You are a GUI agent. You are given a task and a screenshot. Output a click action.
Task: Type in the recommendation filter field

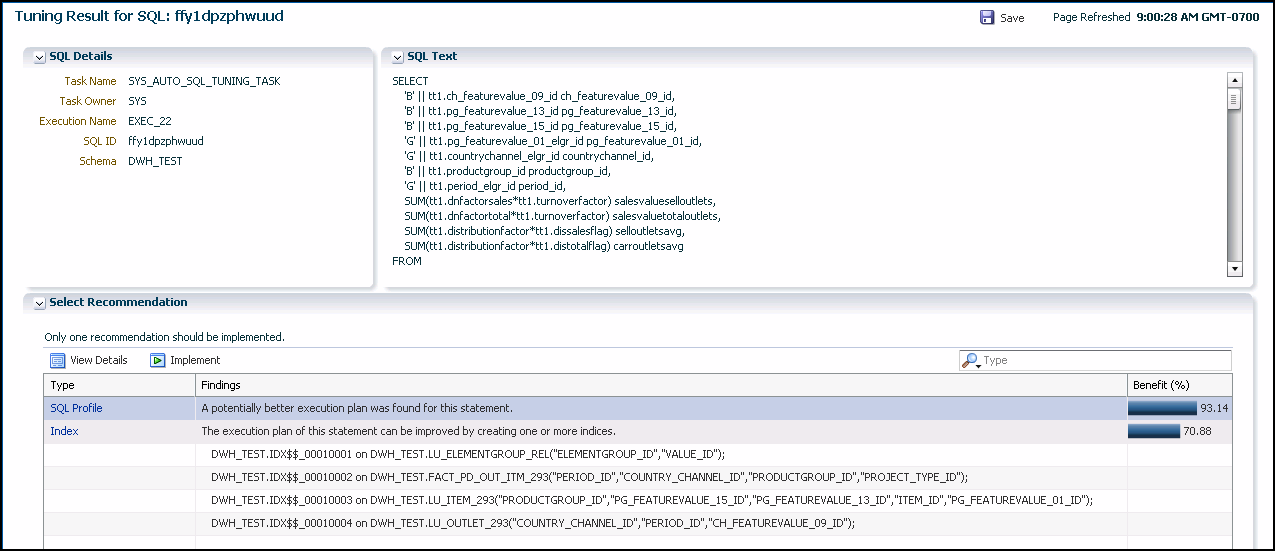click(x=1105, y=360)
